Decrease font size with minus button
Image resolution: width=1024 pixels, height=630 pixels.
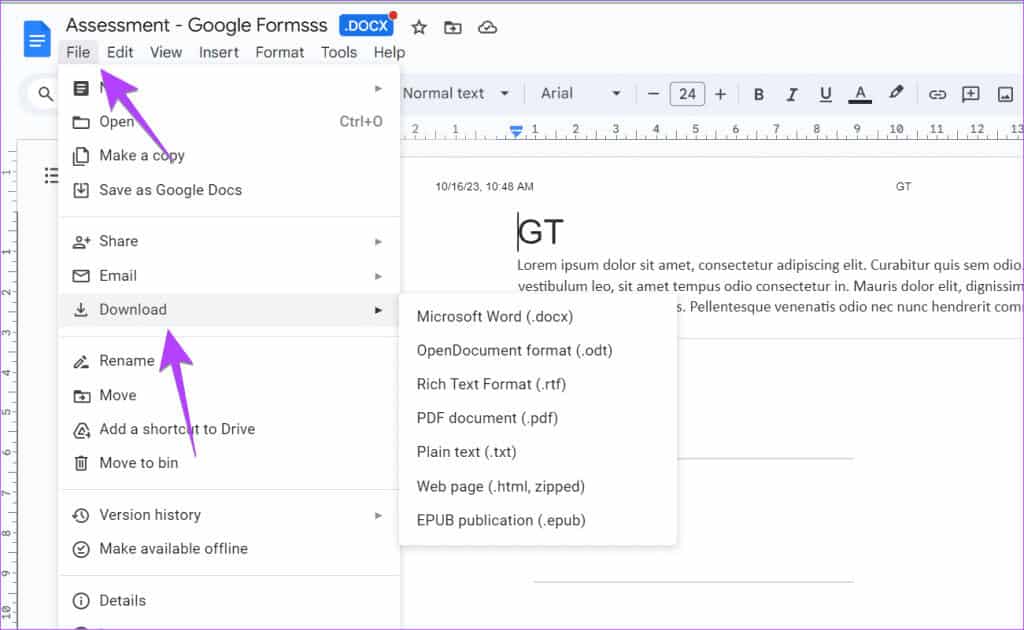653,94
